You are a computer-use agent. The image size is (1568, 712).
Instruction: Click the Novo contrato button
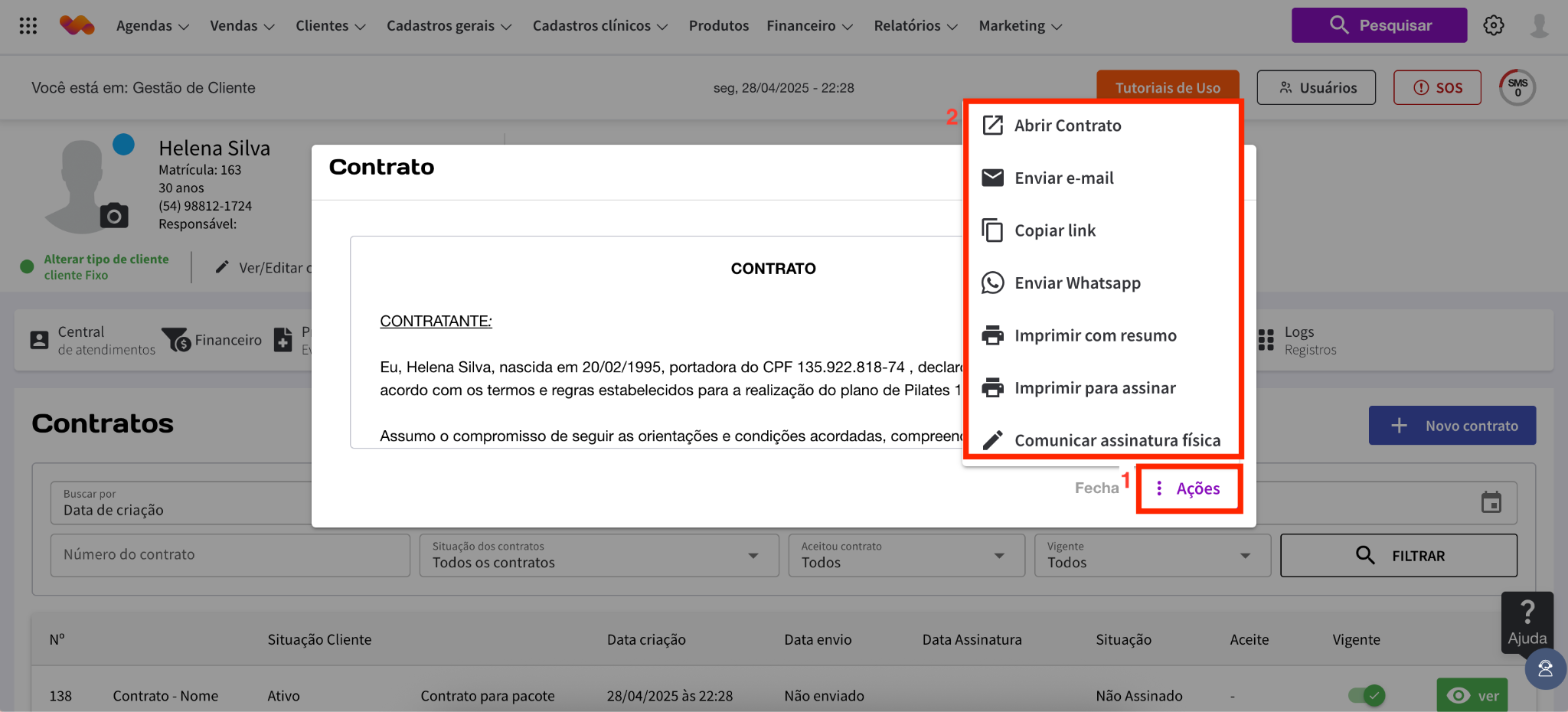1452,426
